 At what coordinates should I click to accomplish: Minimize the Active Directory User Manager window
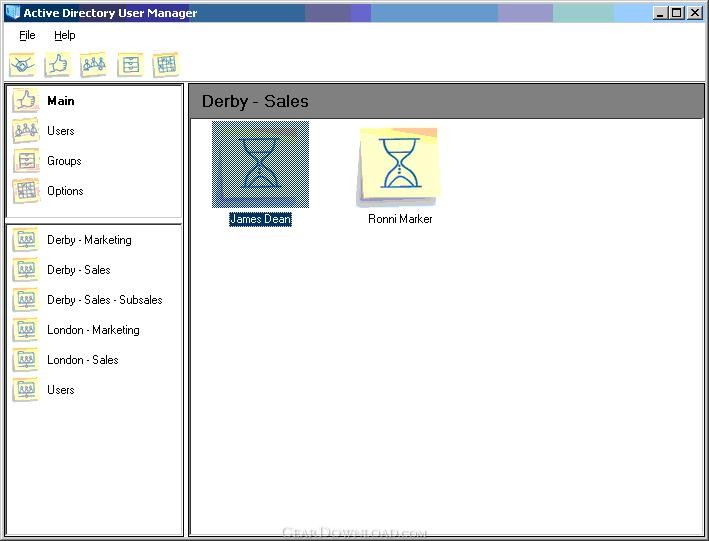661,13
